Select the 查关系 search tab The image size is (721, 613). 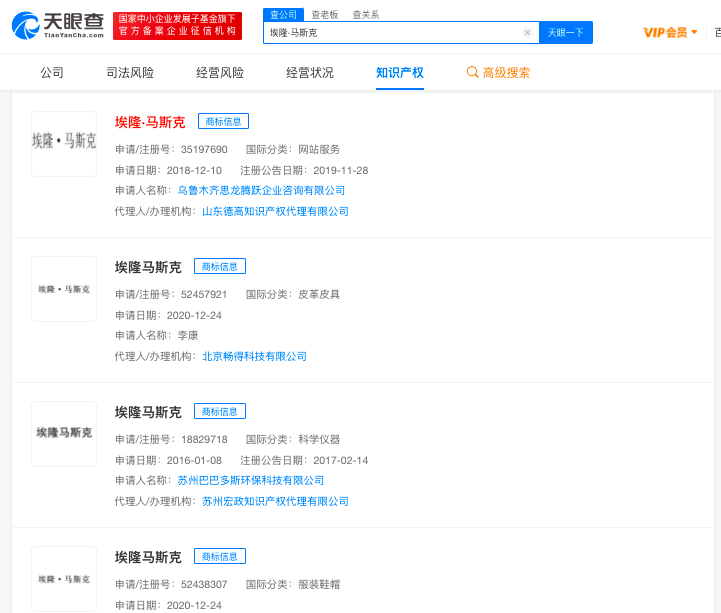pos(366,15)
